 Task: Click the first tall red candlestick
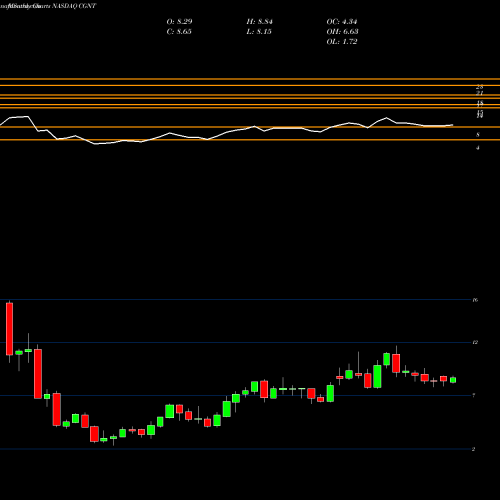click(10, 329)
